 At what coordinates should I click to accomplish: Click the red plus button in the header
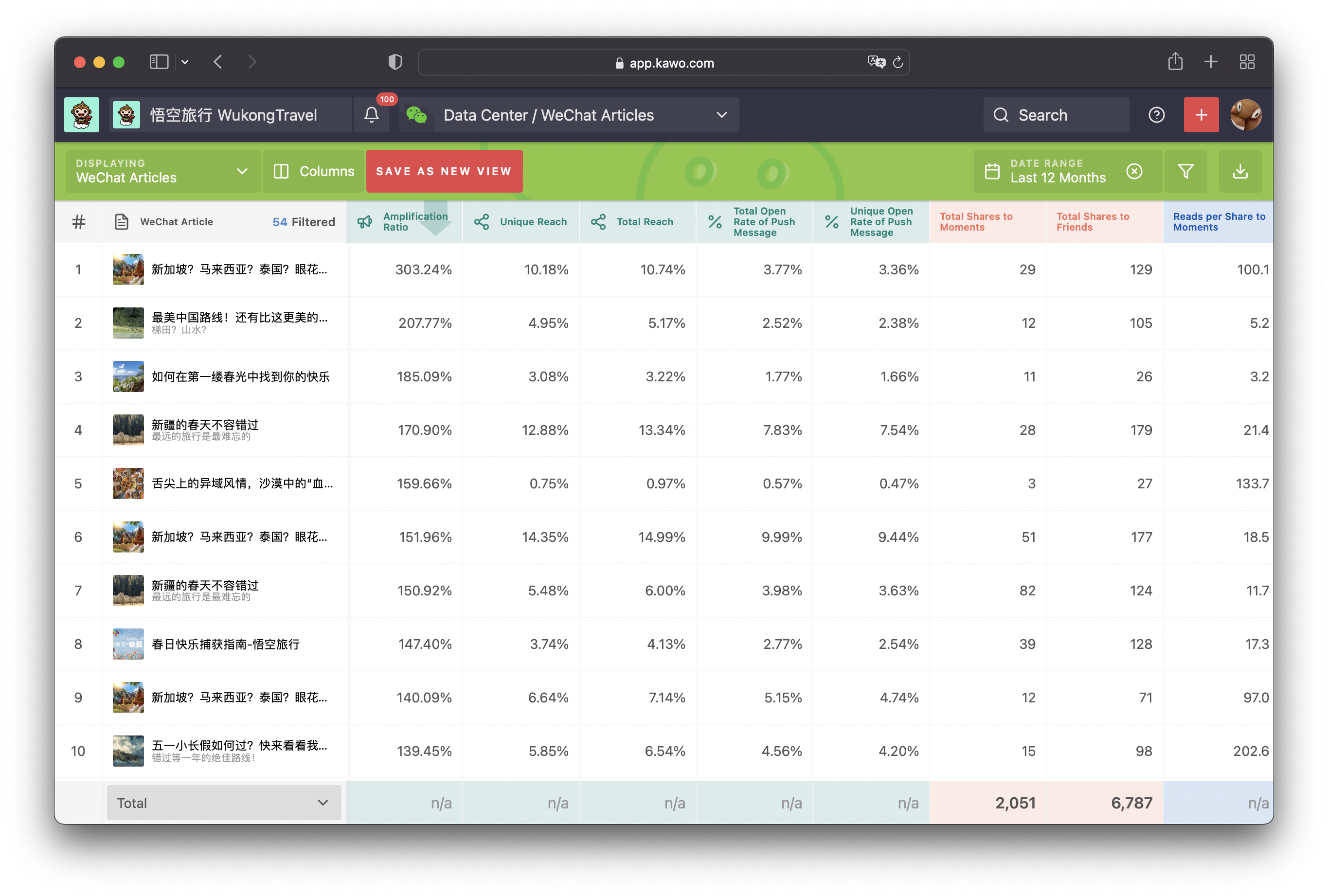(x=1201, y=115)
